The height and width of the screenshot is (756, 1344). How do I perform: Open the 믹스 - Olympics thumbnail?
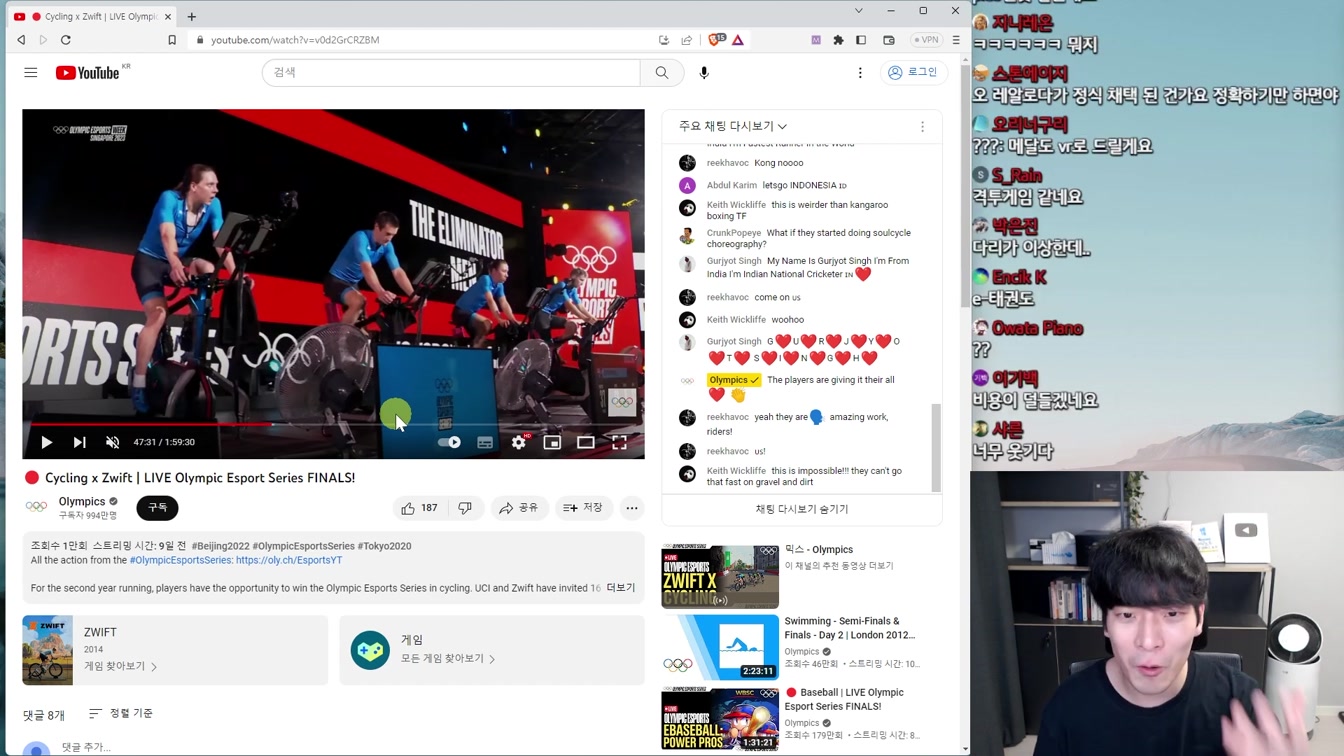click(720, 576)
